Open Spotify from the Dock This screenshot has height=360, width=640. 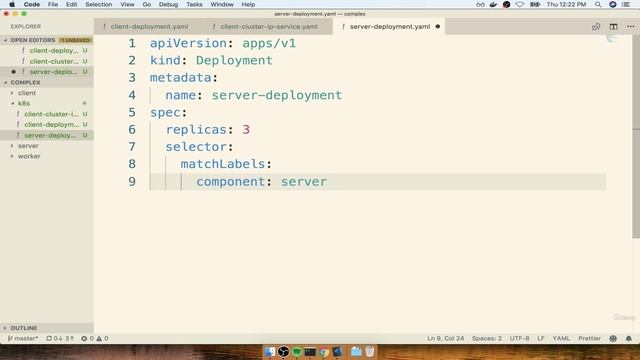(297, 351)
